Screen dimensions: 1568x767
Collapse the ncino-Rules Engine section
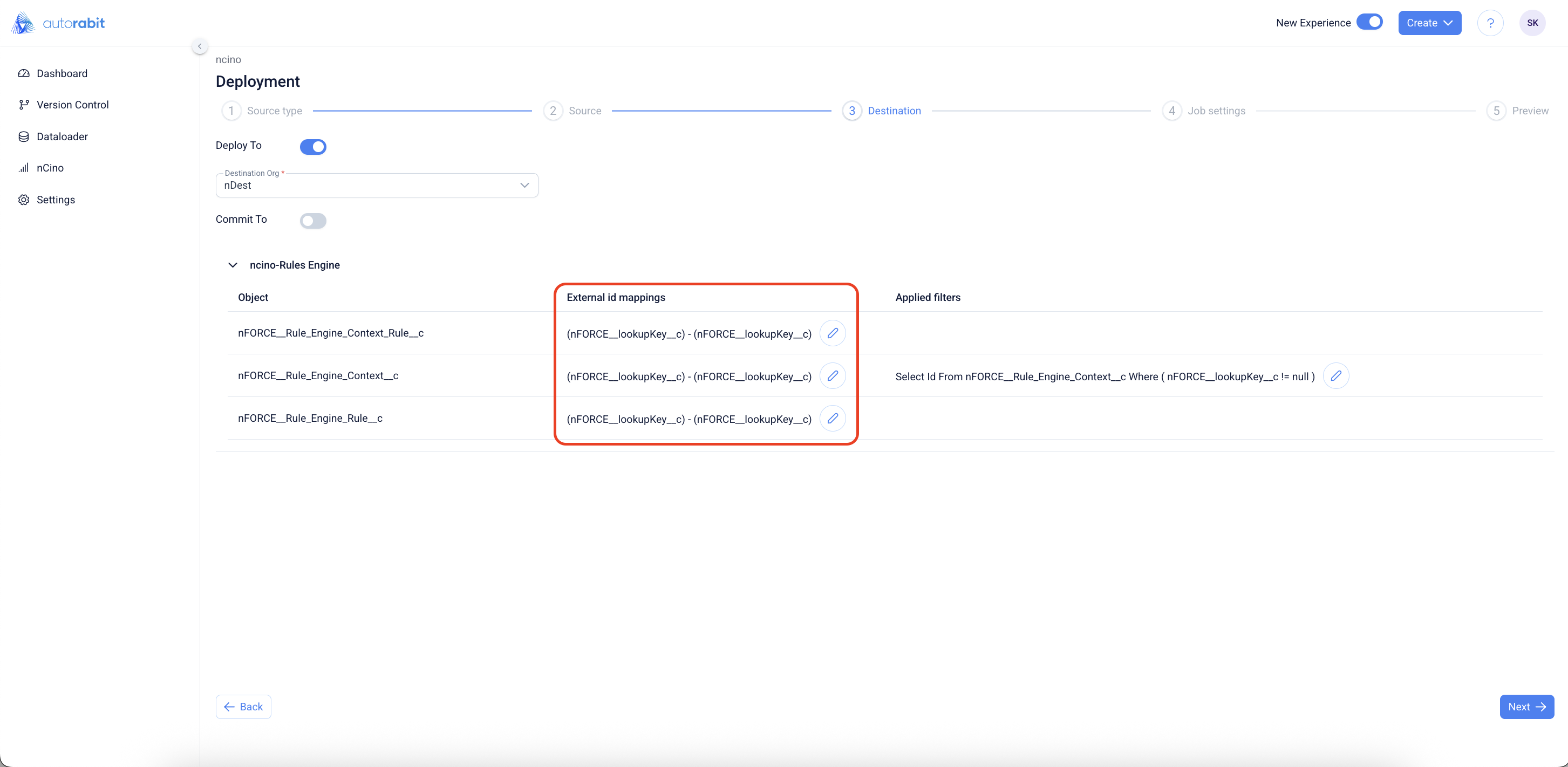click(233, 265)
